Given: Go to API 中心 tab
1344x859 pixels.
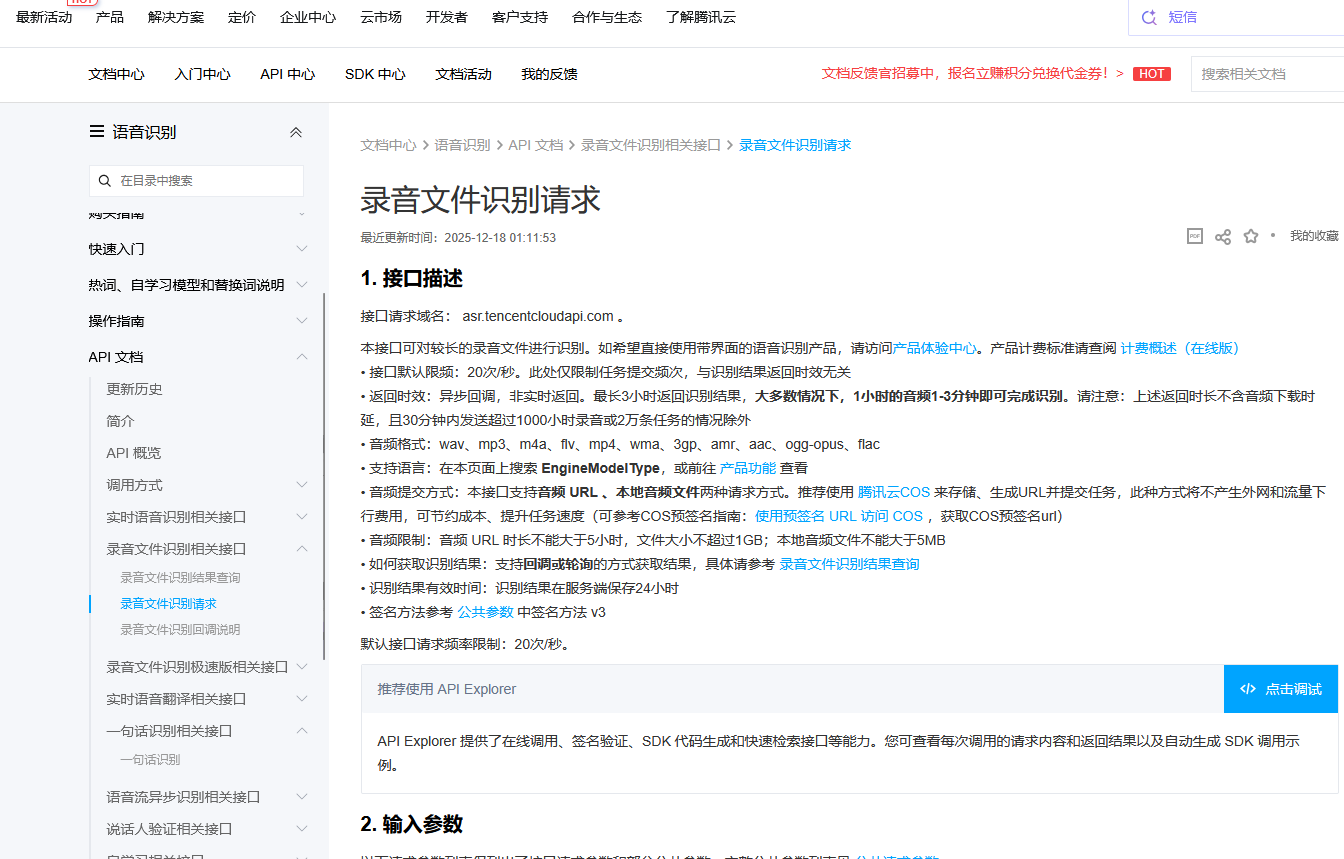Looking at the screenshot, I should (x=288, y=74).
